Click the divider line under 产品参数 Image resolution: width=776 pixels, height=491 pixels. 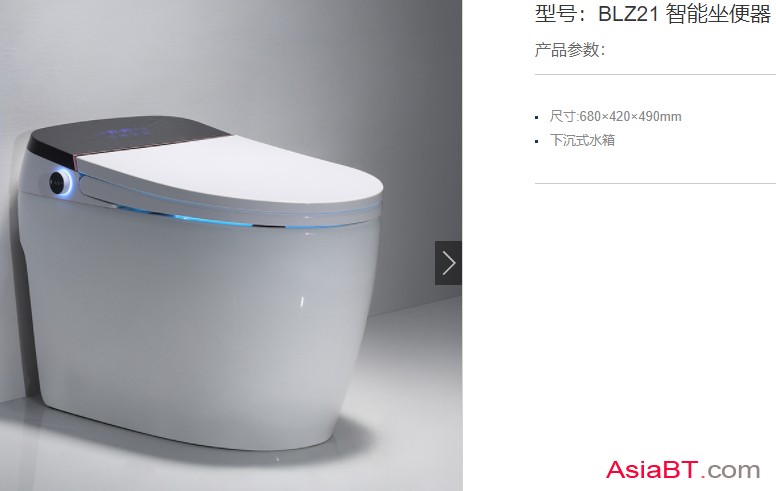[655, 75]
